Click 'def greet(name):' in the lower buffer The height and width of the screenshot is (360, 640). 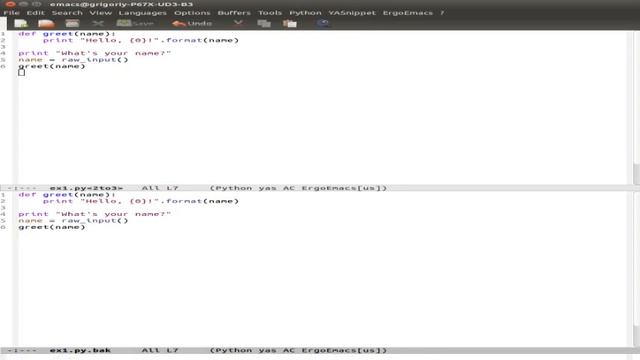pos(67,195)
